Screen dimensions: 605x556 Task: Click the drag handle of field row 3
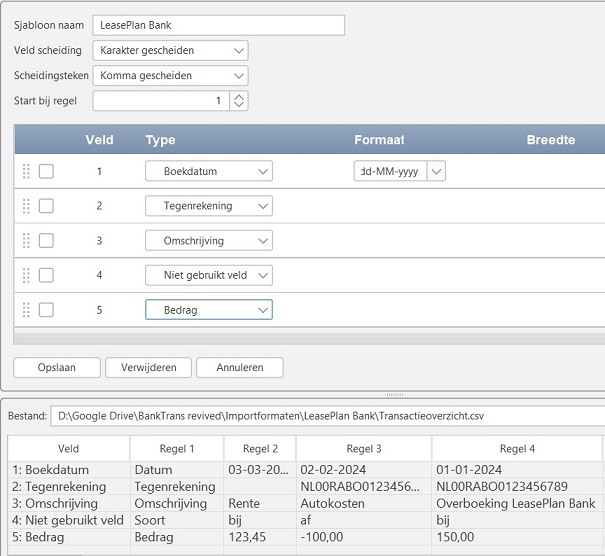coord(26,241)
